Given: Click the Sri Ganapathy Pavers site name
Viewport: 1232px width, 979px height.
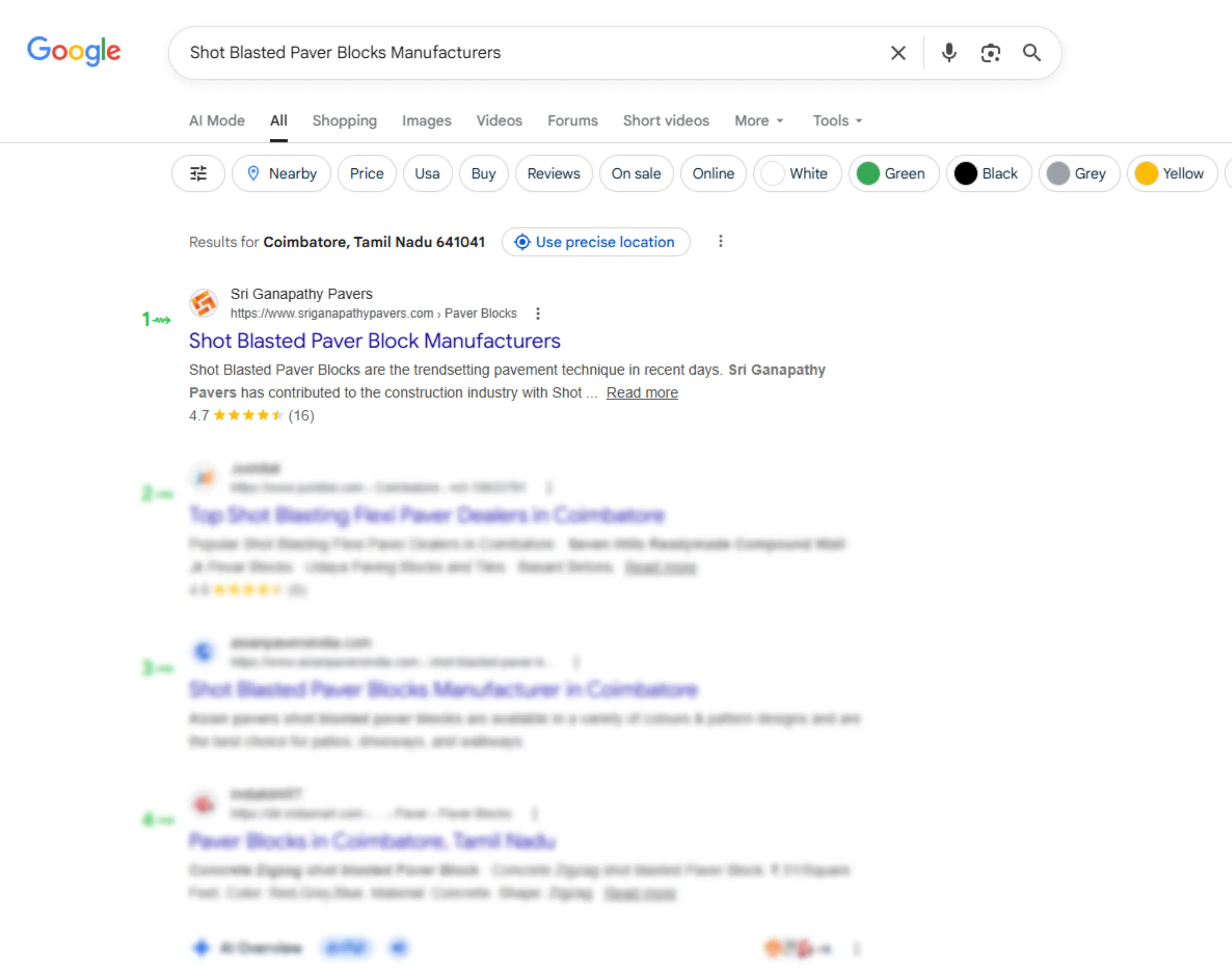Looking at the screenshot, I should point(301,293).
